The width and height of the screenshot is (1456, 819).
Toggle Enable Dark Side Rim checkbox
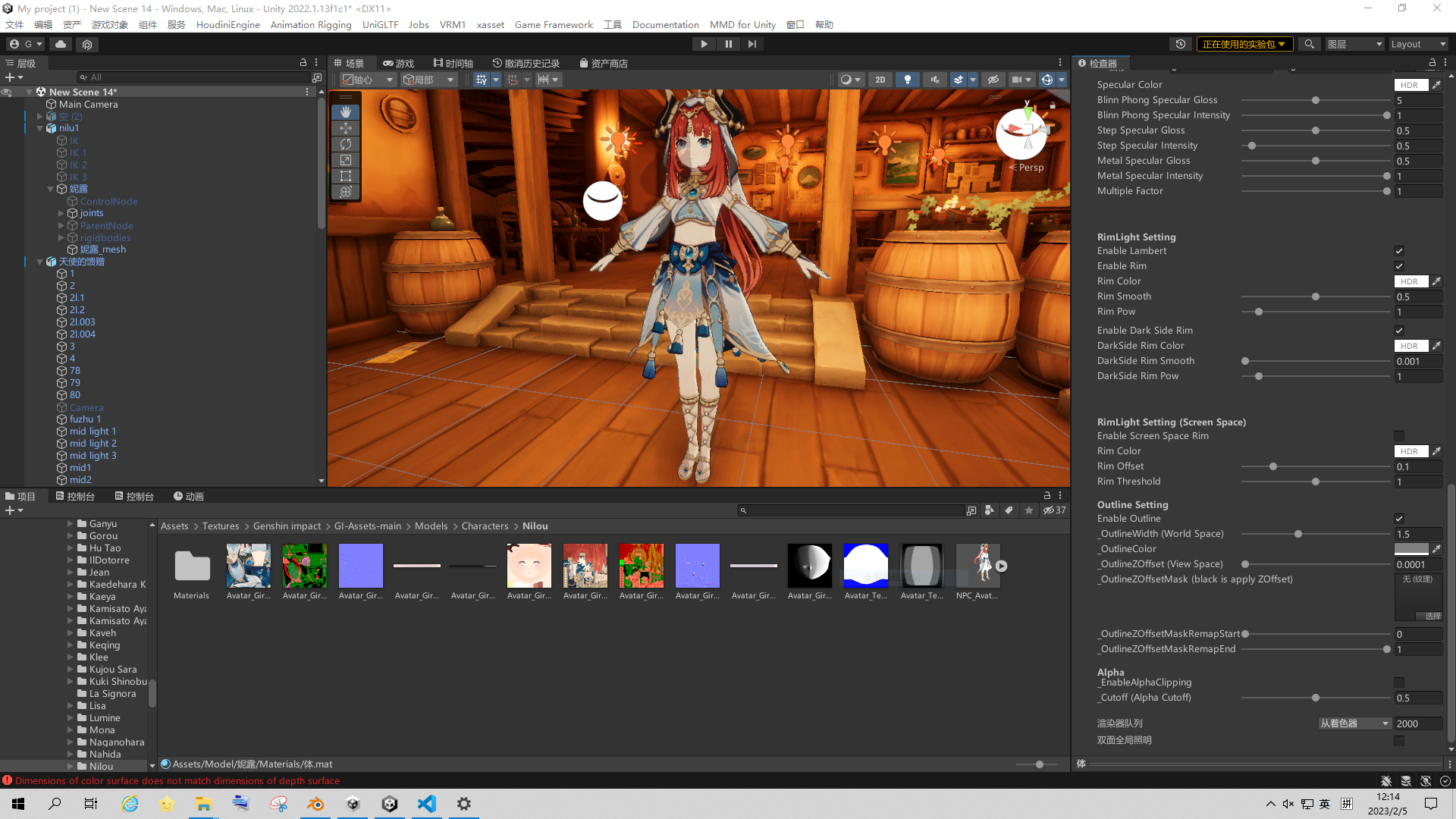1399,331
